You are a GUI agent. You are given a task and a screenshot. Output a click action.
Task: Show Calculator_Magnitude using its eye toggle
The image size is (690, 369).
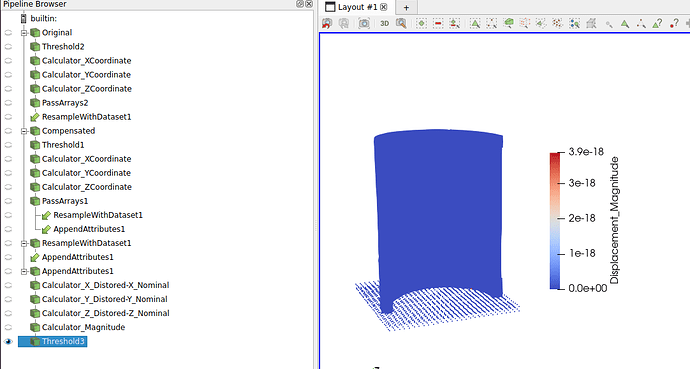tap(8, 327)
